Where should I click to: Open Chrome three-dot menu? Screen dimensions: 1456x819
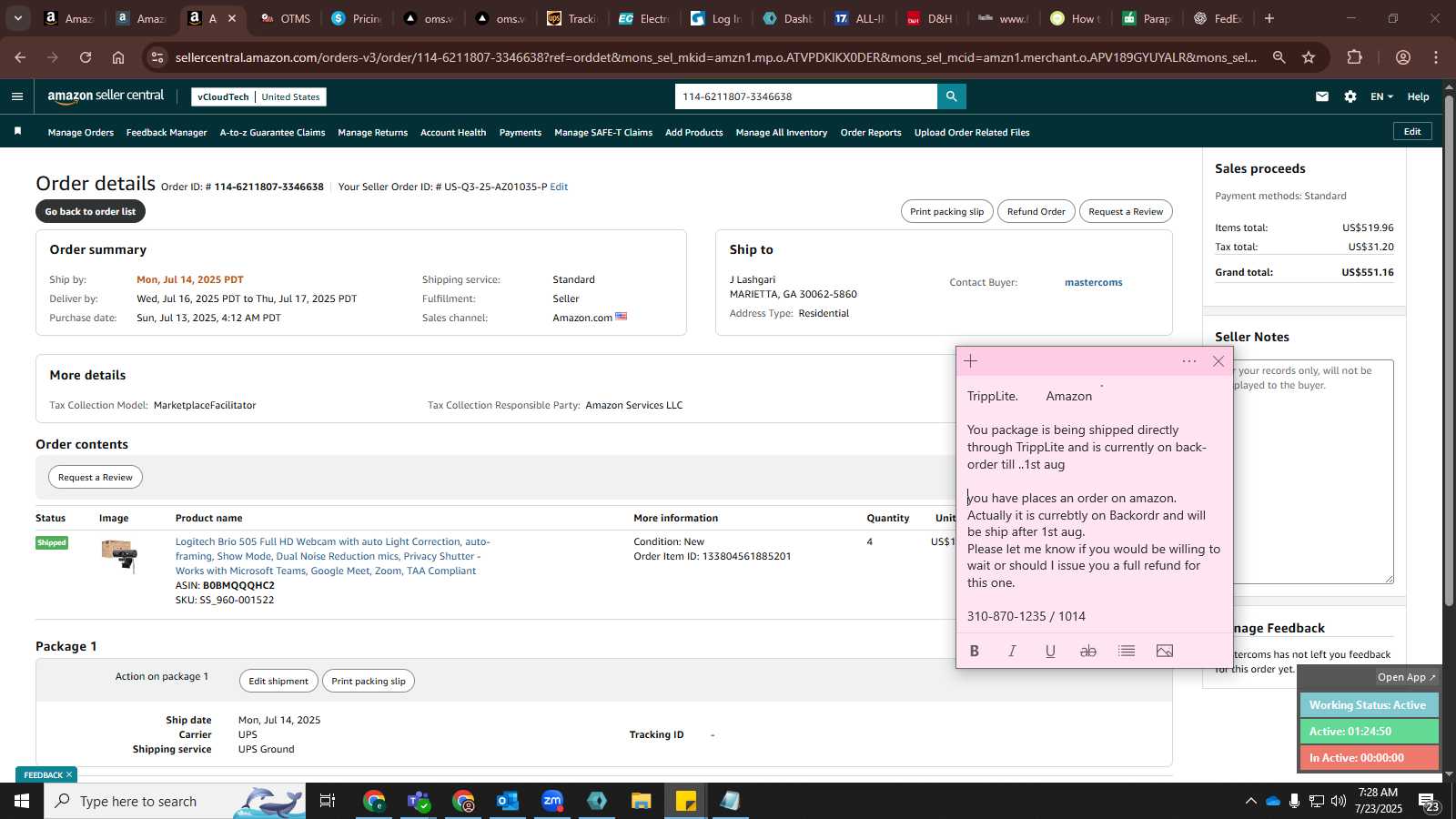coord(1436,57)
